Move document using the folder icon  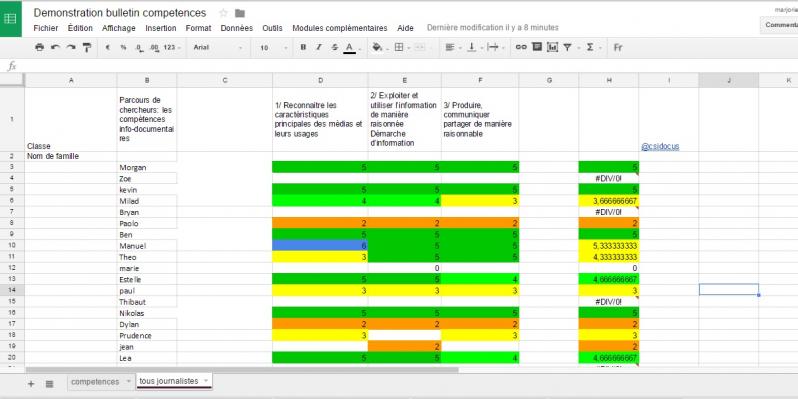[x=240, y=13]
